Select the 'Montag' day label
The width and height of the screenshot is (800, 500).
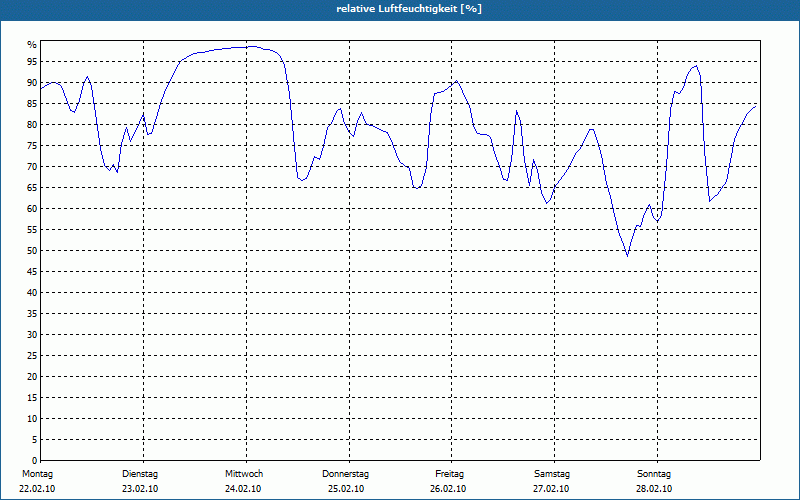coord(37,474)
